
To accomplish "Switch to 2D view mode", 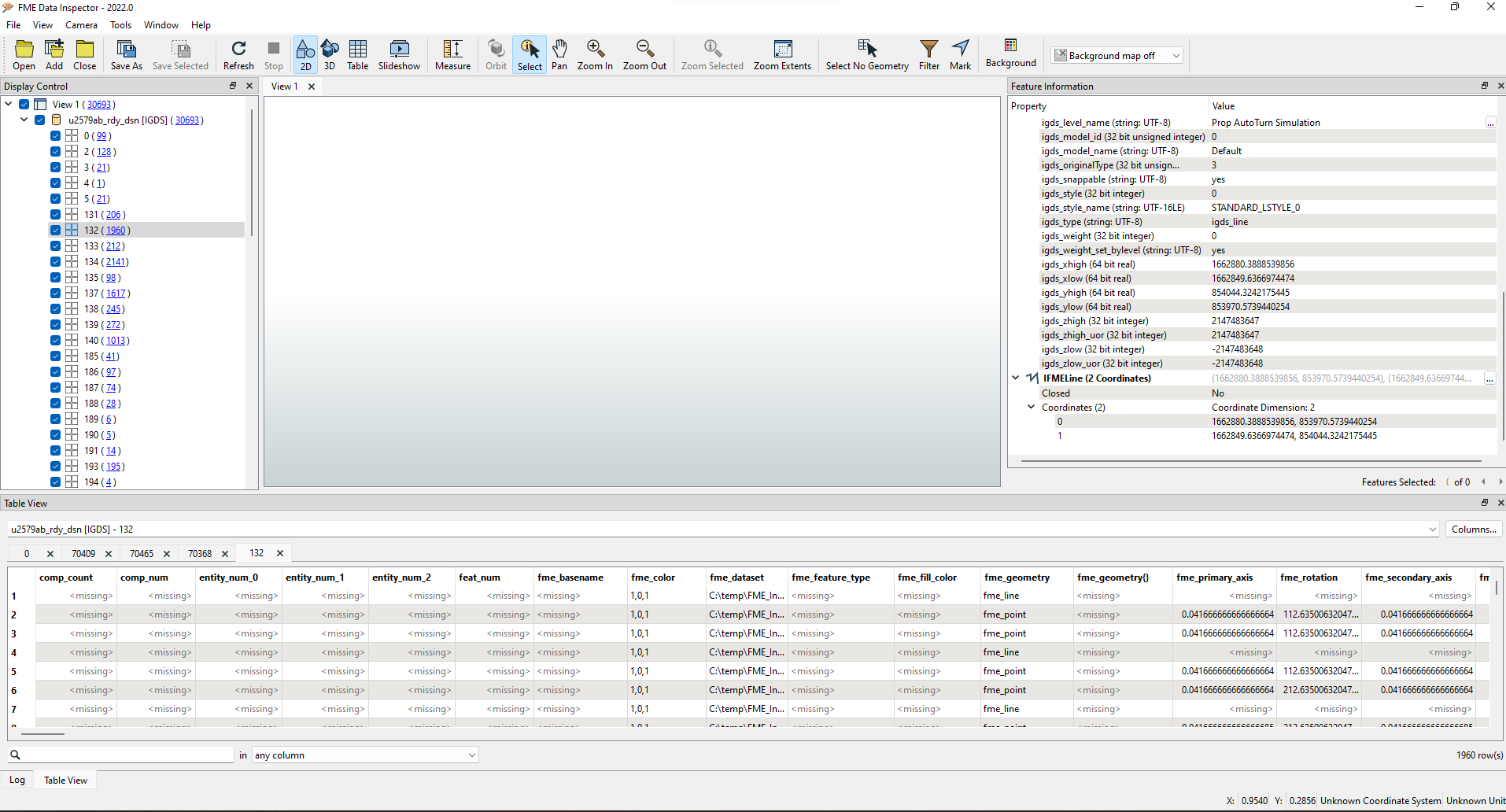I will click(x=305, y=55).
